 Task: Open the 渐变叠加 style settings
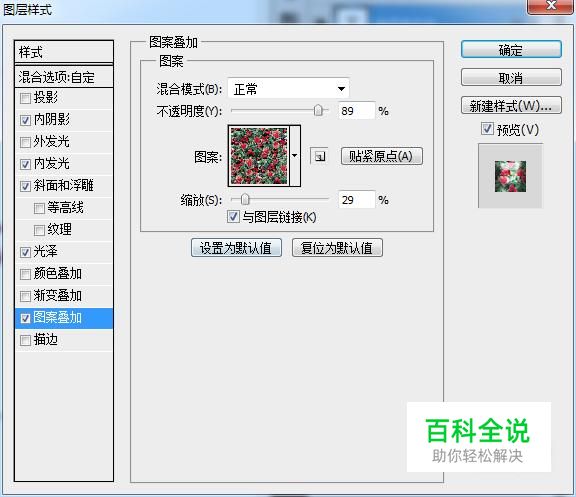58,296
